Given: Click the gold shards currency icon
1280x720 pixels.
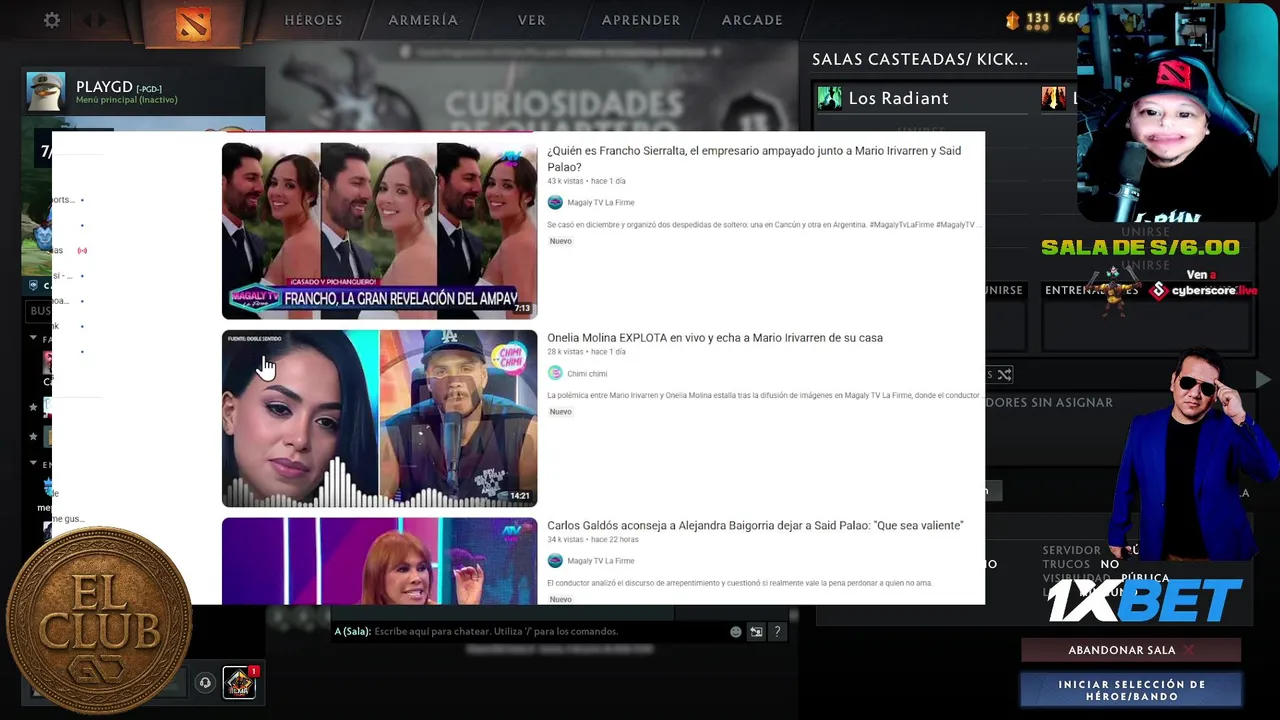Looking at the screenshot, I should point(1012,19).
